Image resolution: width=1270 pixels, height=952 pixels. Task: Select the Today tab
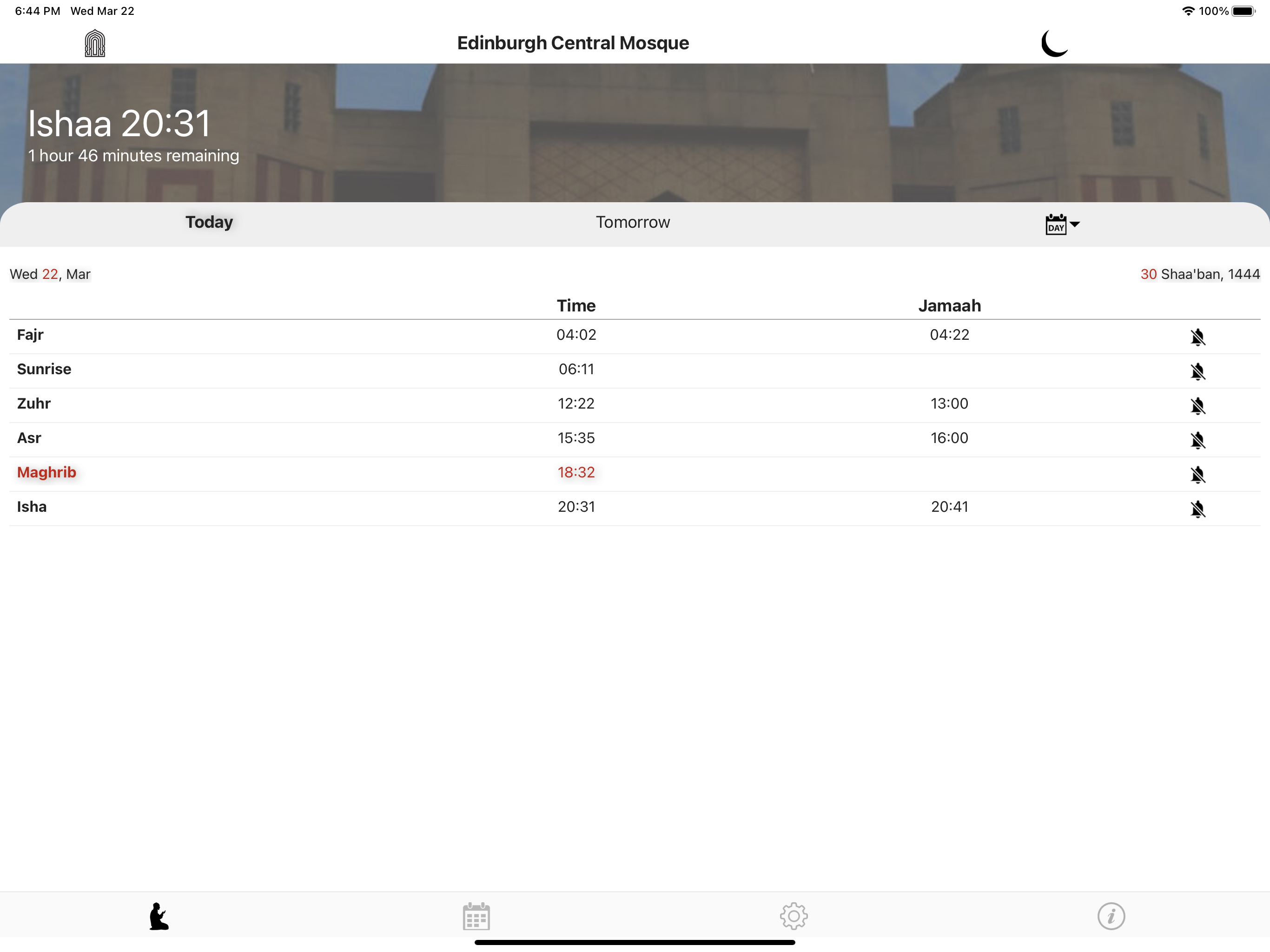coord(209,222)
